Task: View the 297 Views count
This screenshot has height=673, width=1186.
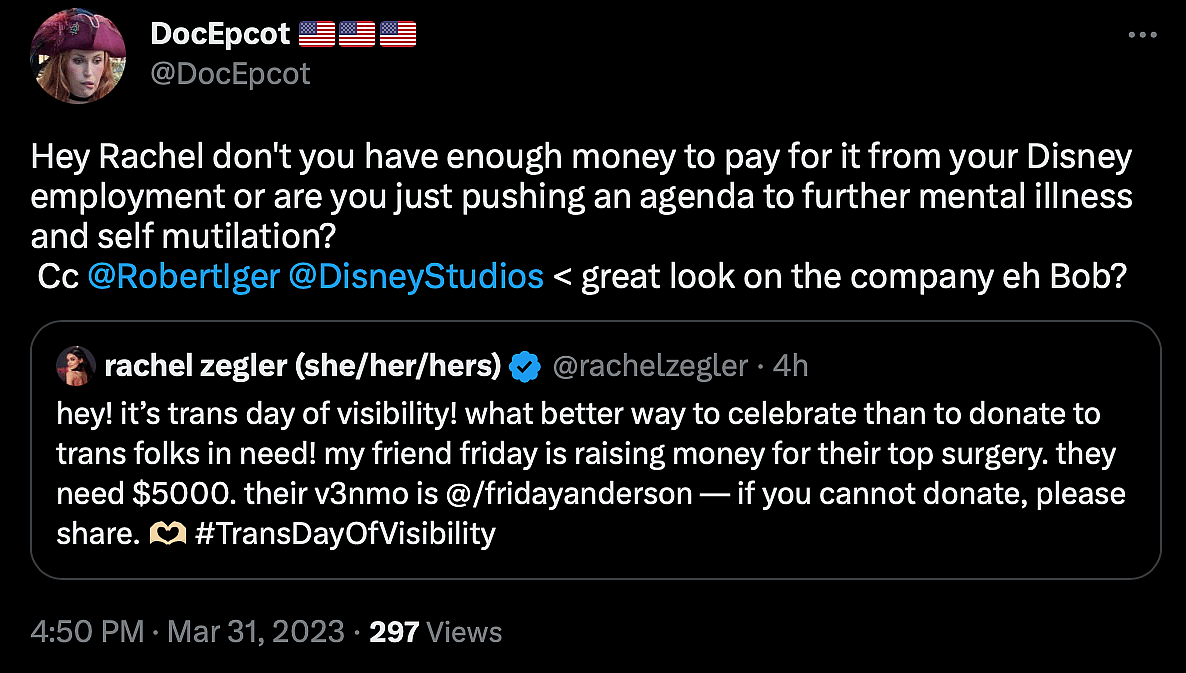Action: tap(435, 632)
